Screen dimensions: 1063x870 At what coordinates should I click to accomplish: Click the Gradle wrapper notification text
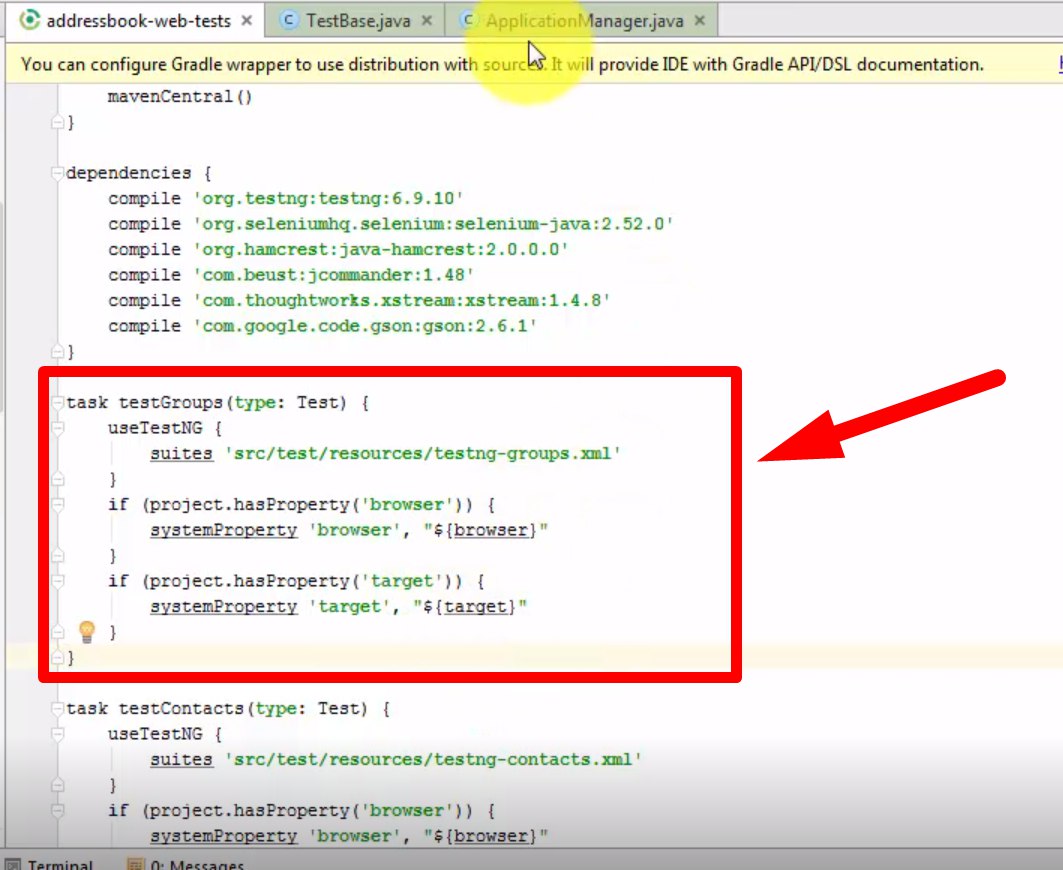[502, 64]
